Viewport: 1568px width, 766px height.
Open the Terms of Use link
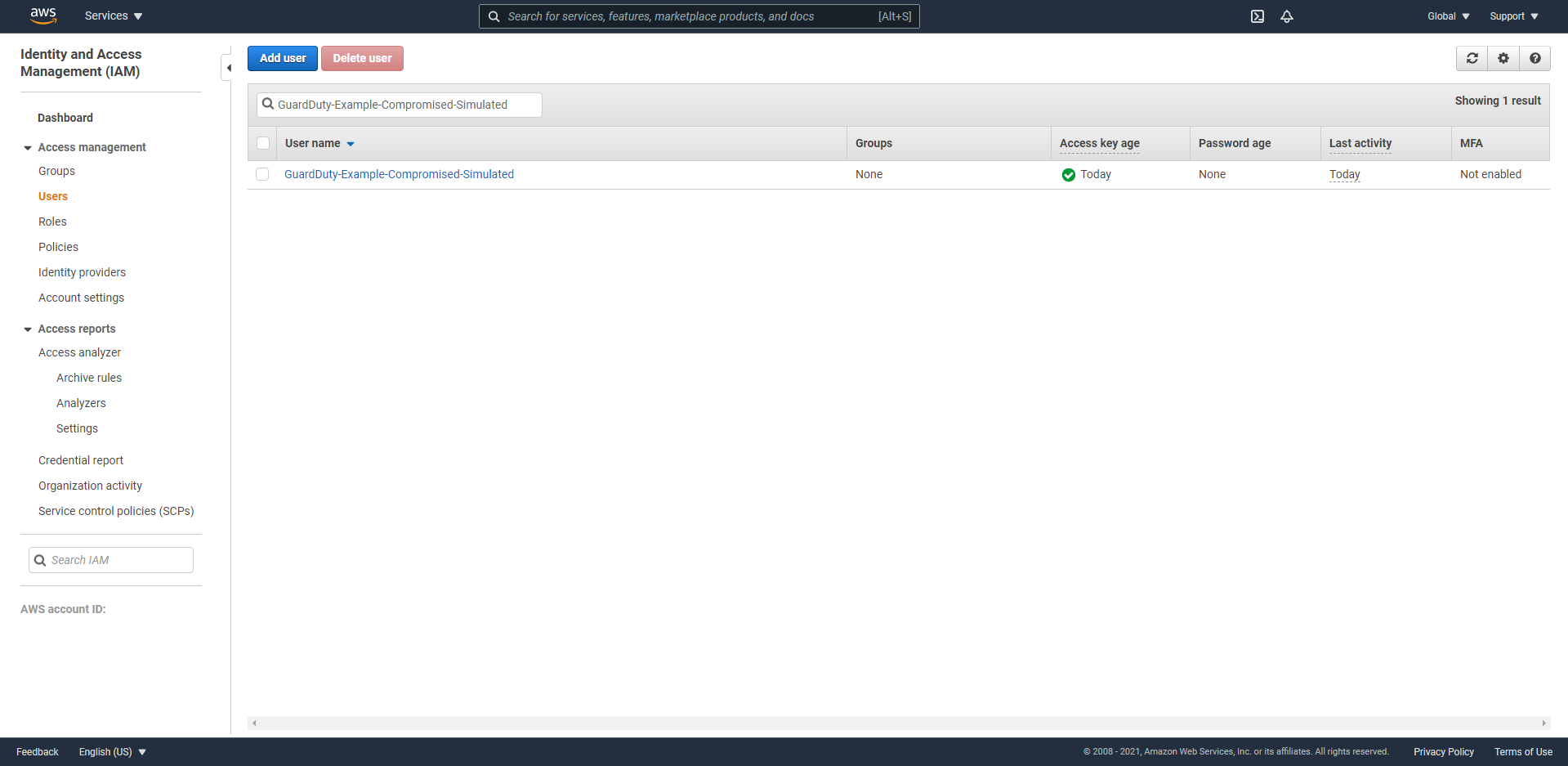click(1523, 752)
